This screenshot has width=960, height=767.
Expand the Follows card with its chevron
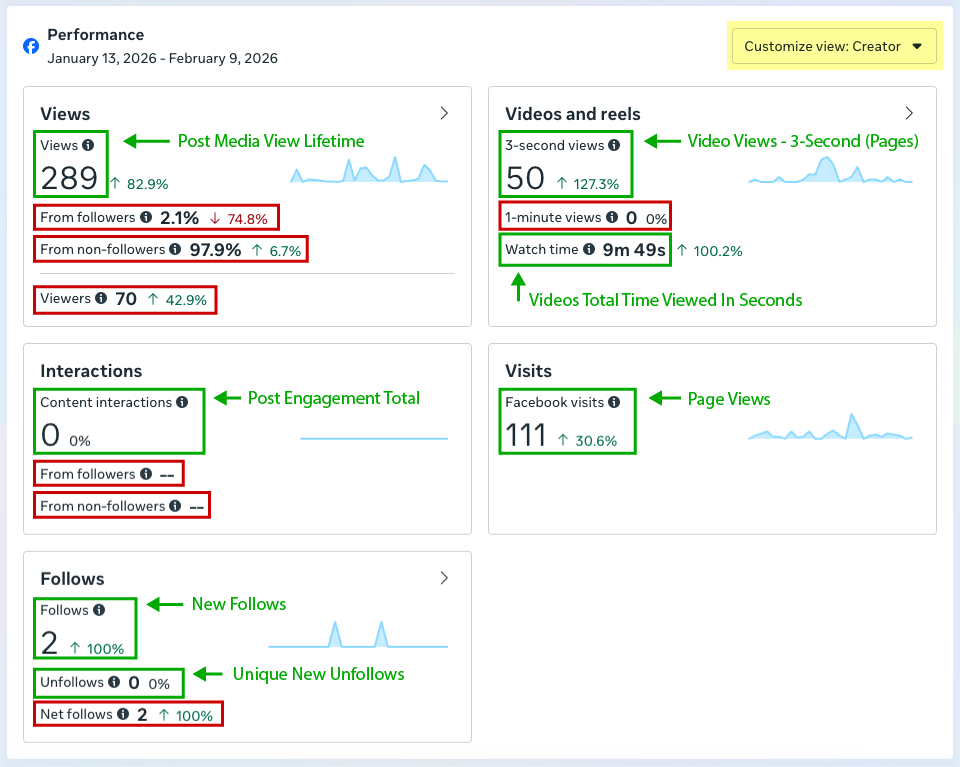[445, 578]
